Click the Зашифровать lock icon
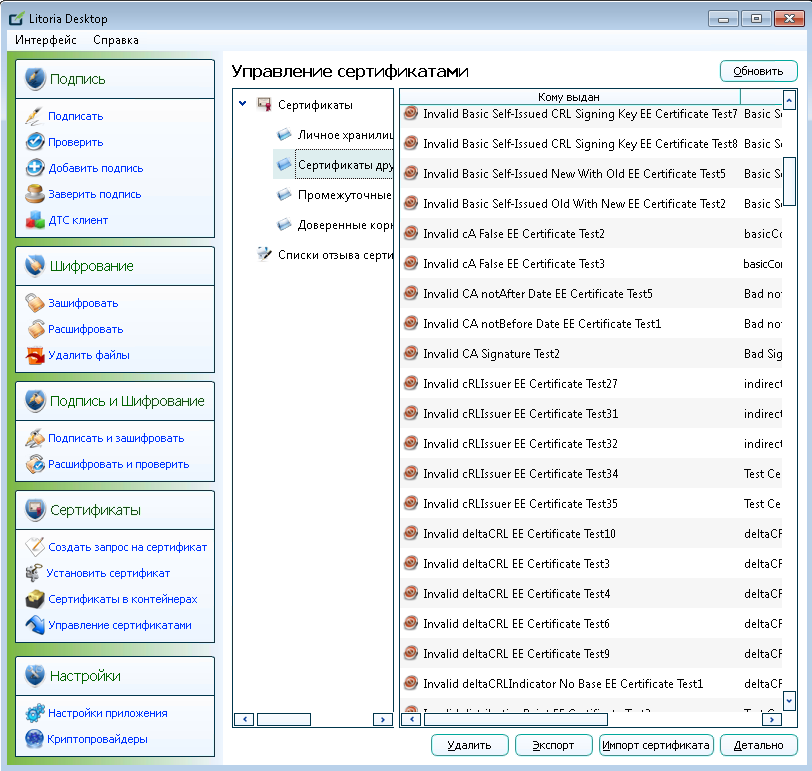Image resolution: width=812 pixels, height=771 pixels. [x=35, y=303]
